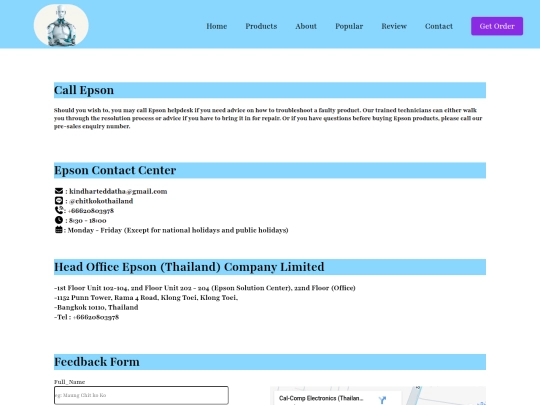
Task: Click the robot logo image
Action: [x=61, y=25]
